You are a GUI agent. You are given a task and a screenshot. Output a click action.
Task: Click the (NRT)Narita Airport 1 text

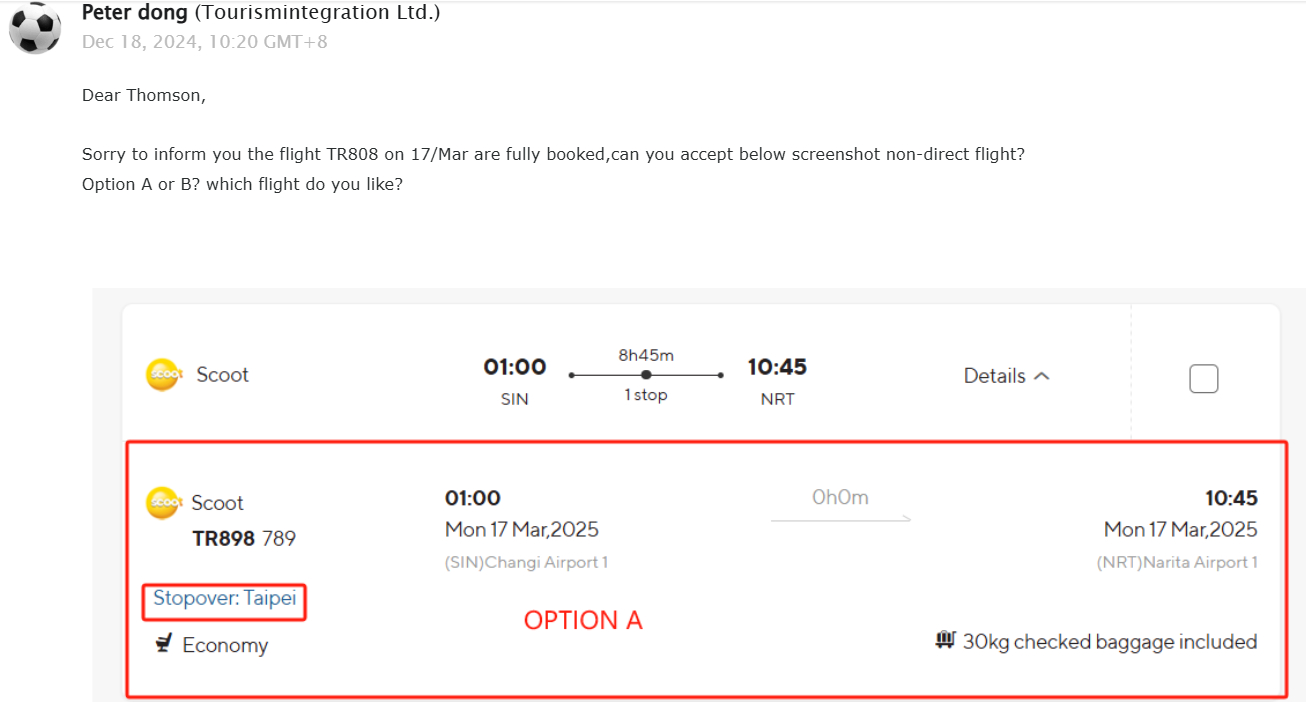(1177, 562)
